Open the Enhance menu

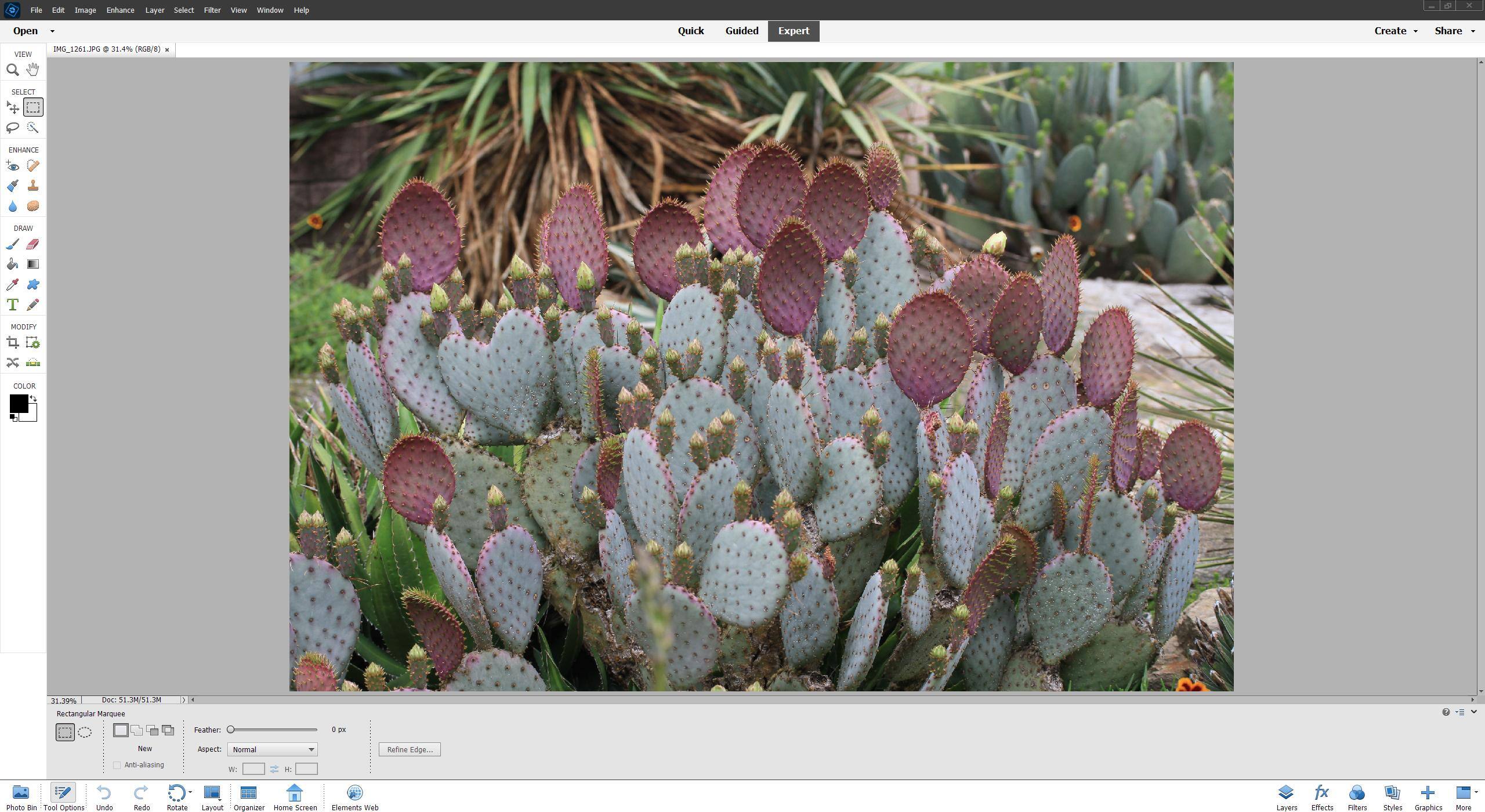[119, 10]
